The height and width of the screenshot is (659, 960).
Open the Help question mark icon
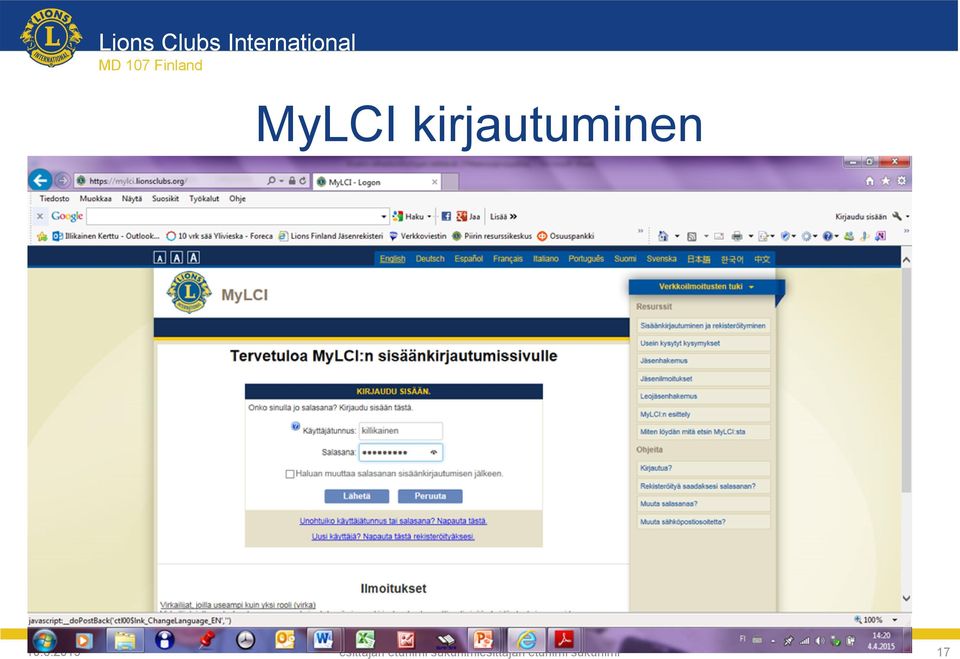coord(828,236)
